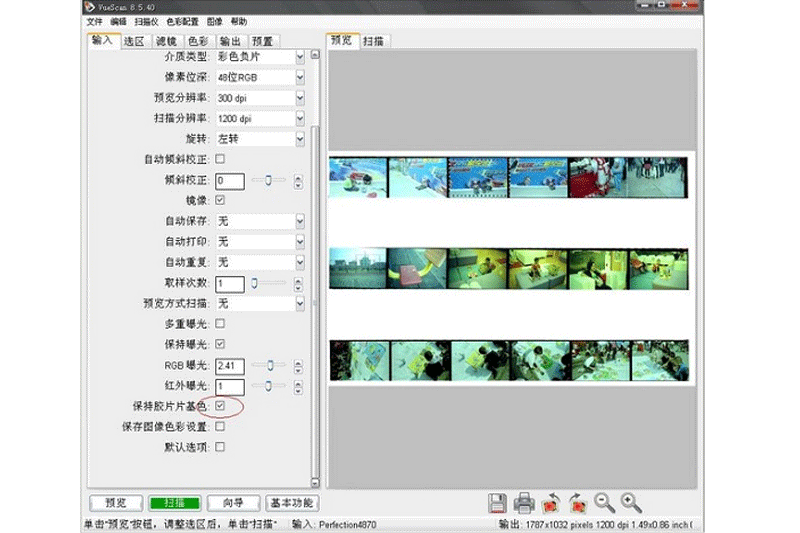The height and width of the screenshot is (533, 800).
Task: Click the zoom in magnifier icon
Action: click(x=630, y=503)
